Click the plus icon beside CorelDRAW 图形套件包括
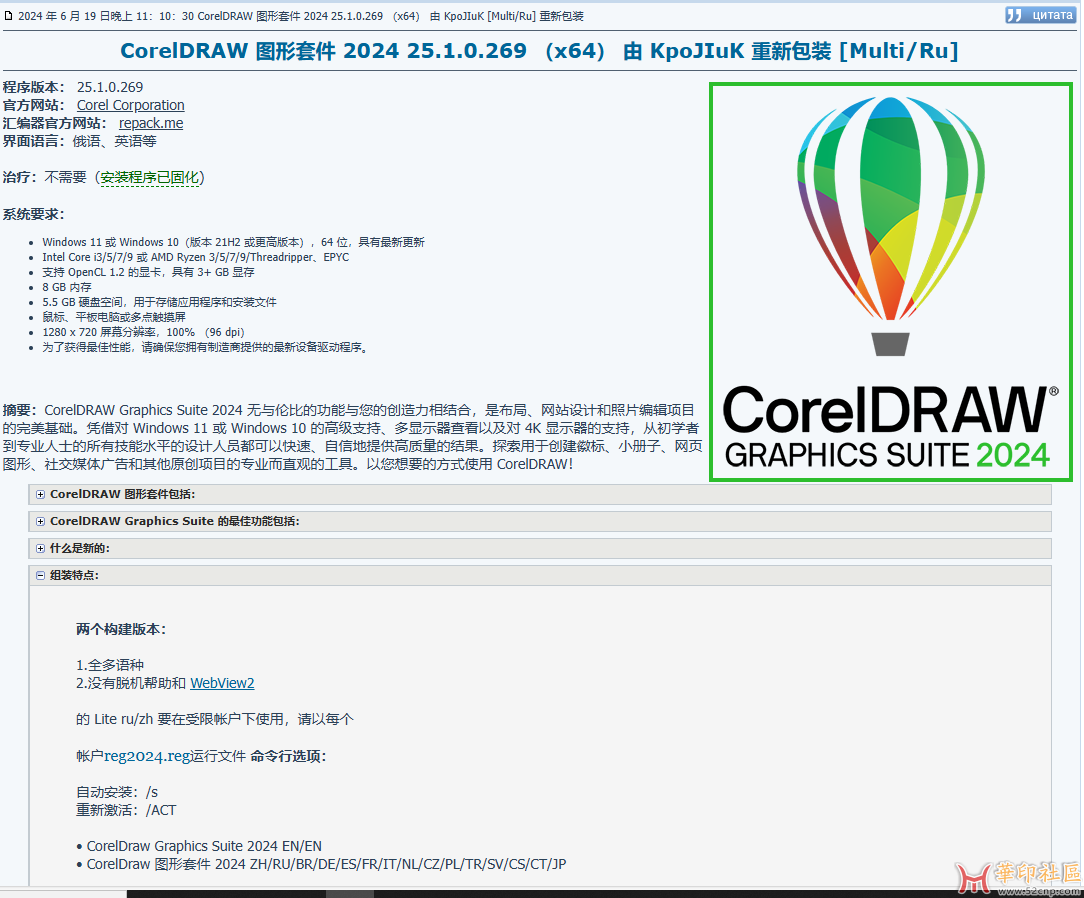1084x898 pixels. (x=40, y=494)
